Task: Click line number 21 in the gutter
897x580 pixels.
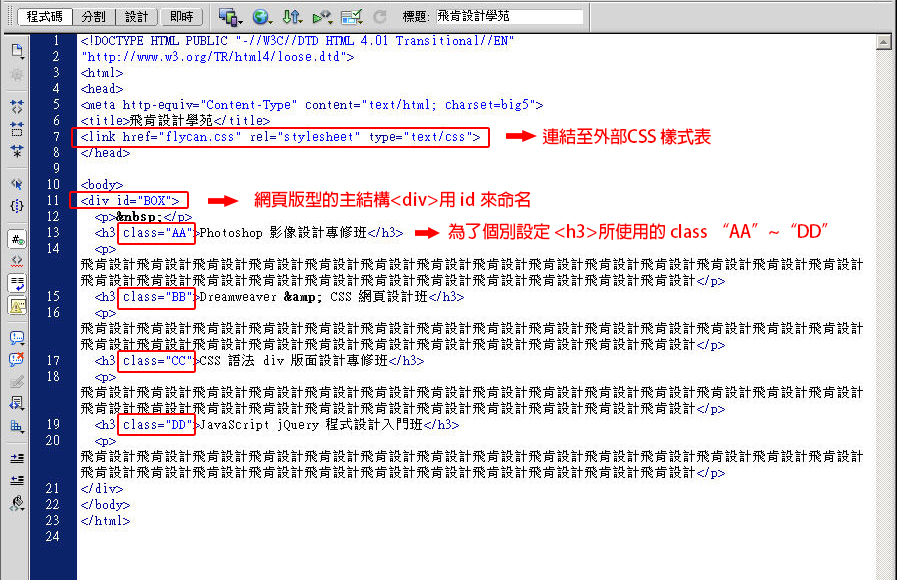Action: pos(53,488)
